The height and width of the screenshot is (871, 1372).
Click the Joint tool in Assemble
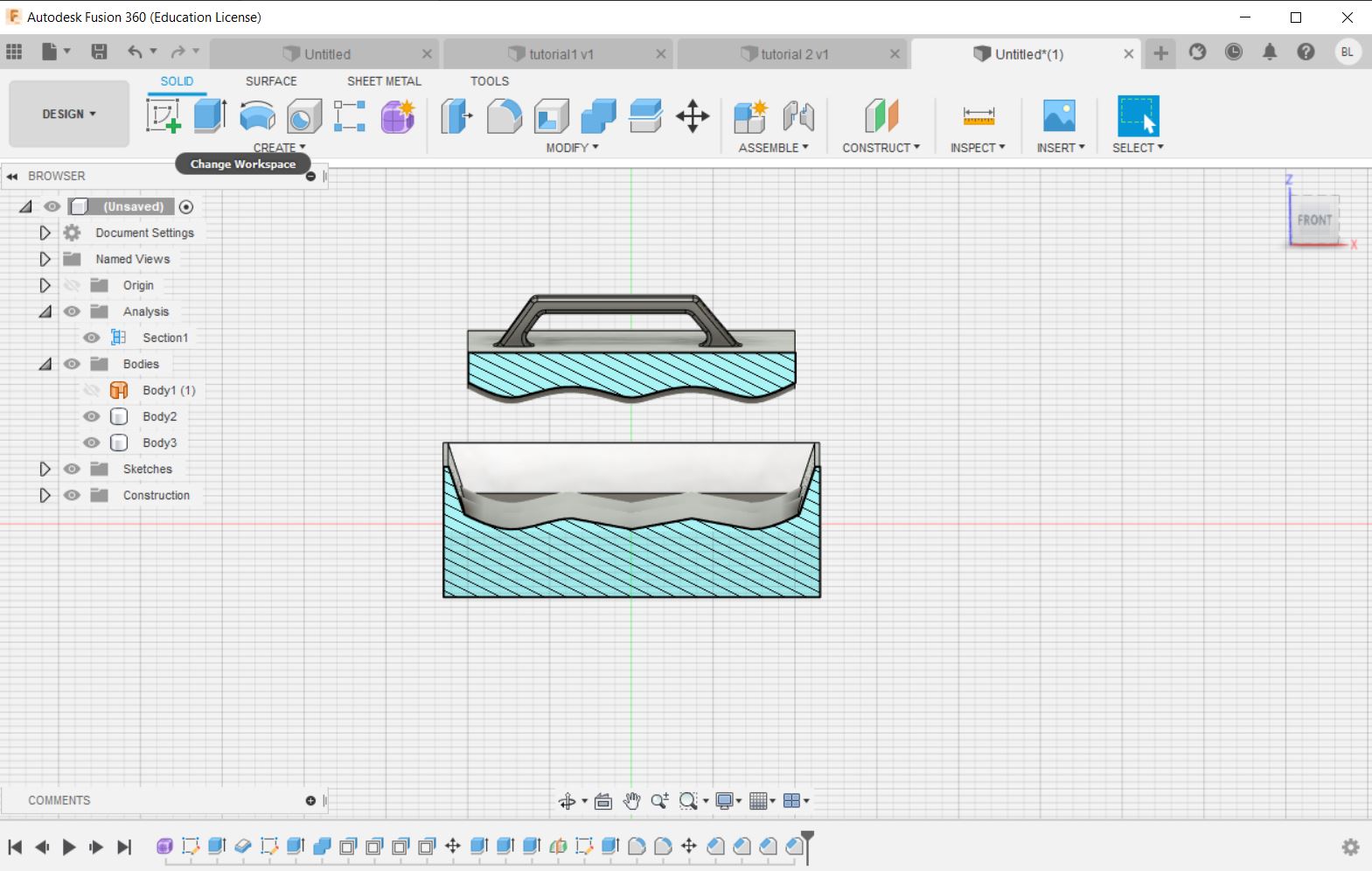point(798,115)
